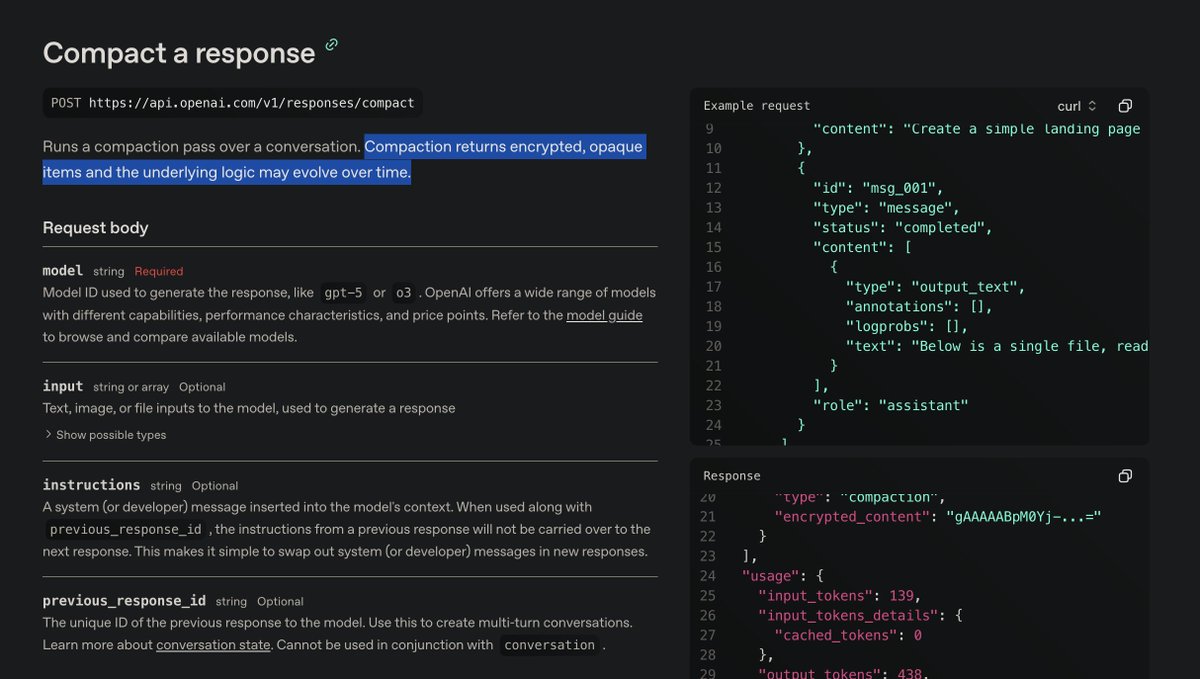Copy the Response code block
1200x679 pixels.
1125,476
